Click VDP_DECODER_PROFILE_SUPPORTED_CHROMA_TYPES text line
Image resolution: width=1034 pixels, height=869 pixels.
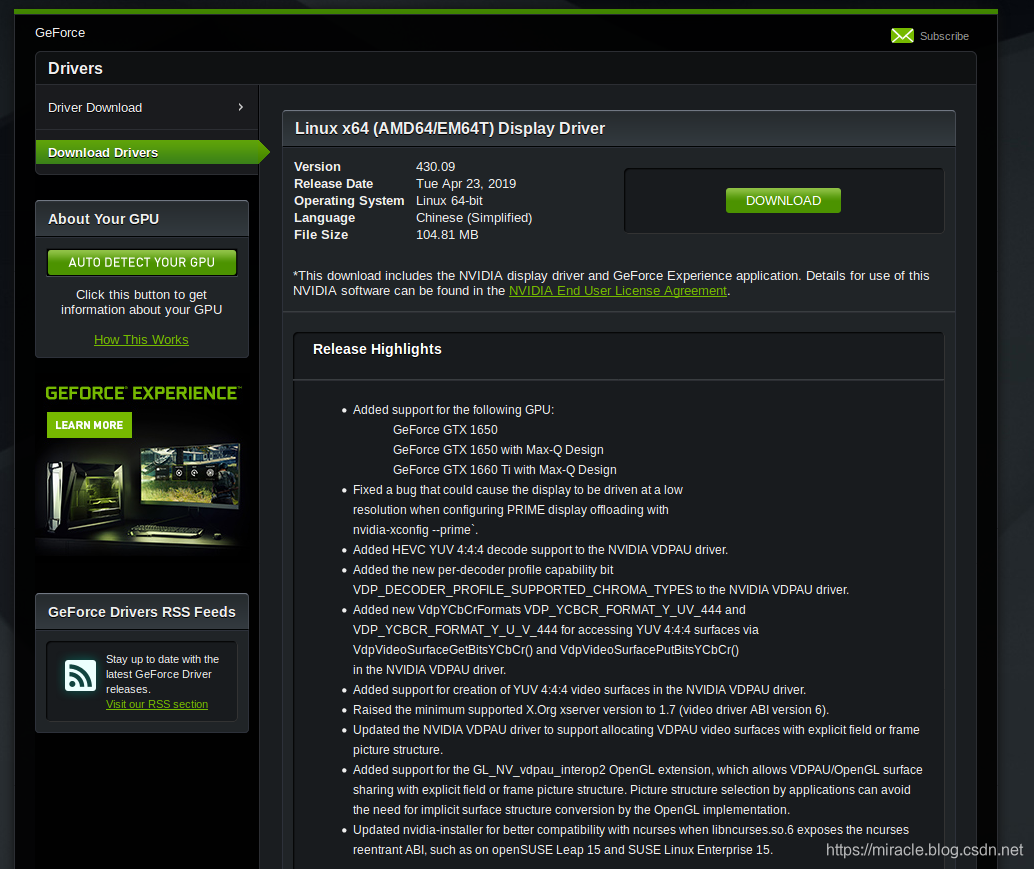point(601,590)
